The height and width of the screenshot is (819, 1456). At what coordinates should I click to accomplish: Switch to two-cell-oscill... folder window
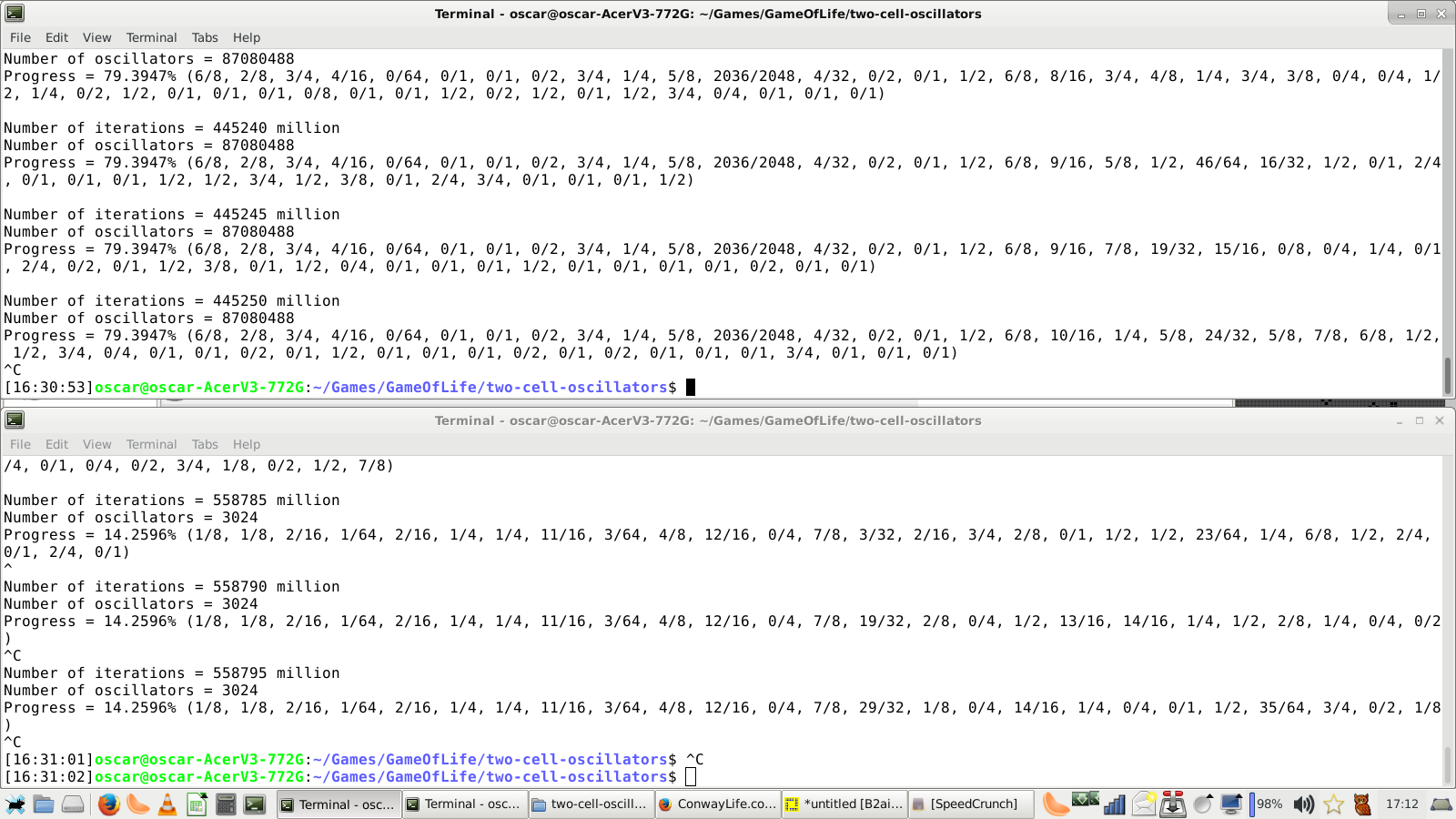[x=591, y=804]
